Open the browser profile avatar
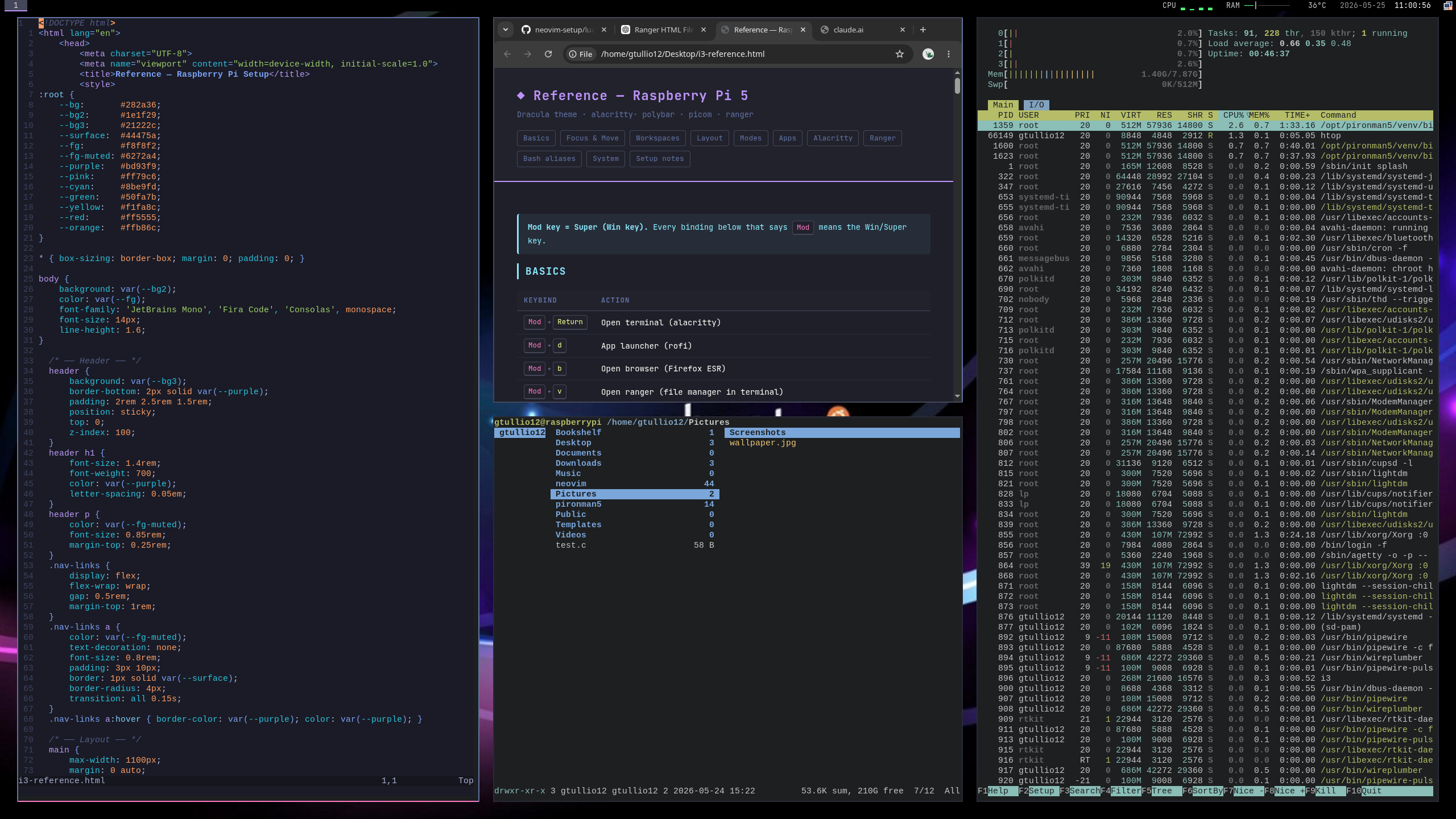This screenshot has height=819, width=1456. click(928, 54)
